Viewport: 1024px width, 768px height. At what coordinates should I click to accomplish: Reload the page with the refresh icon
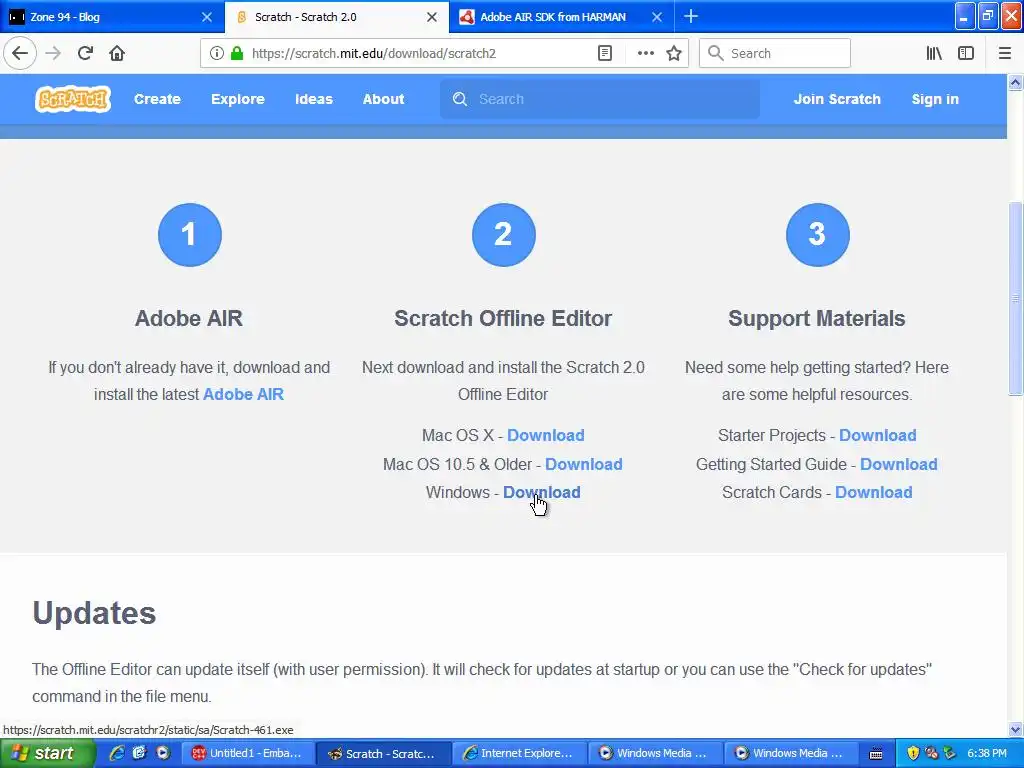pos(86,53)
